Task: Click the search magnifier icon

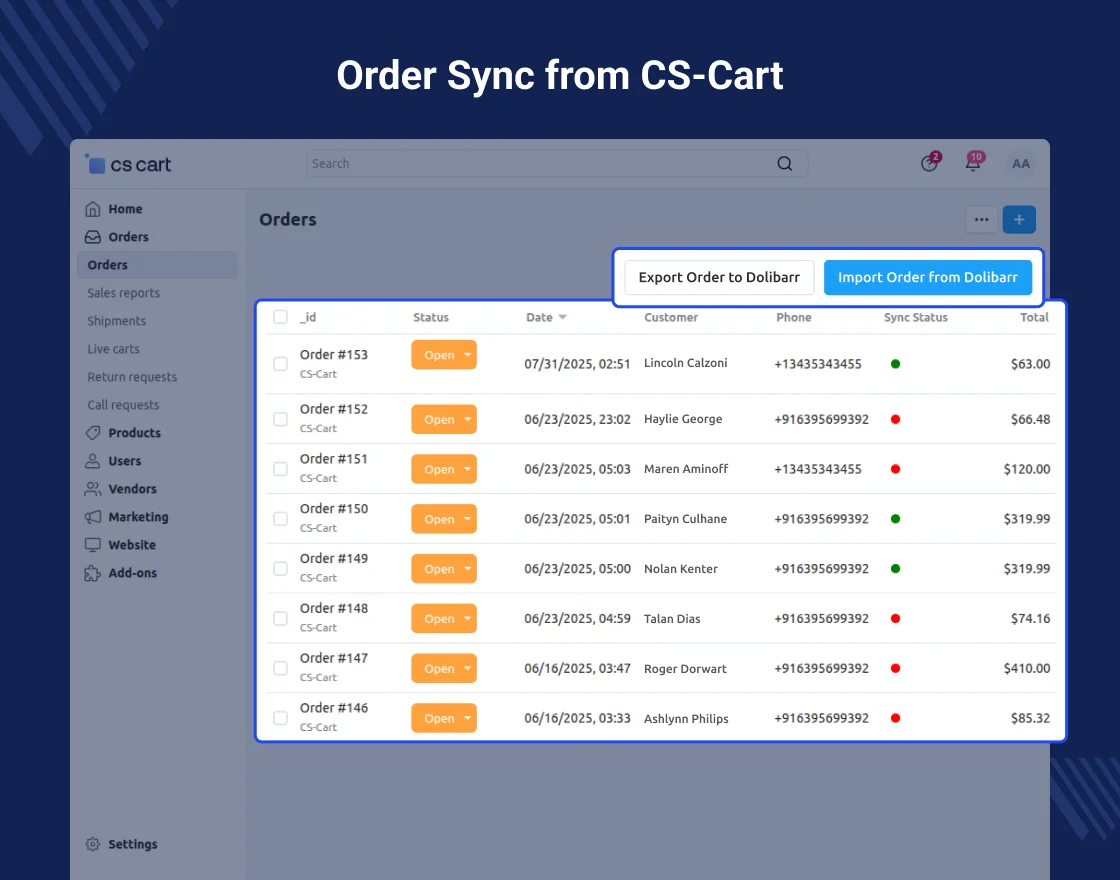Action: 785,164
